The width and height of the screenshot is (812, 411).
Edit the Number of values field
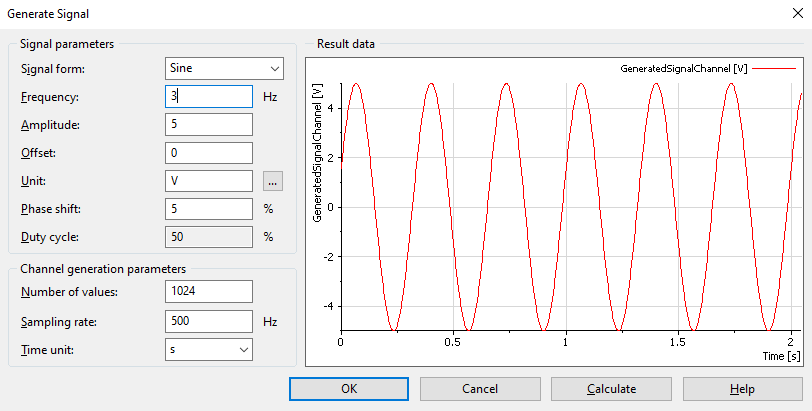208,292
